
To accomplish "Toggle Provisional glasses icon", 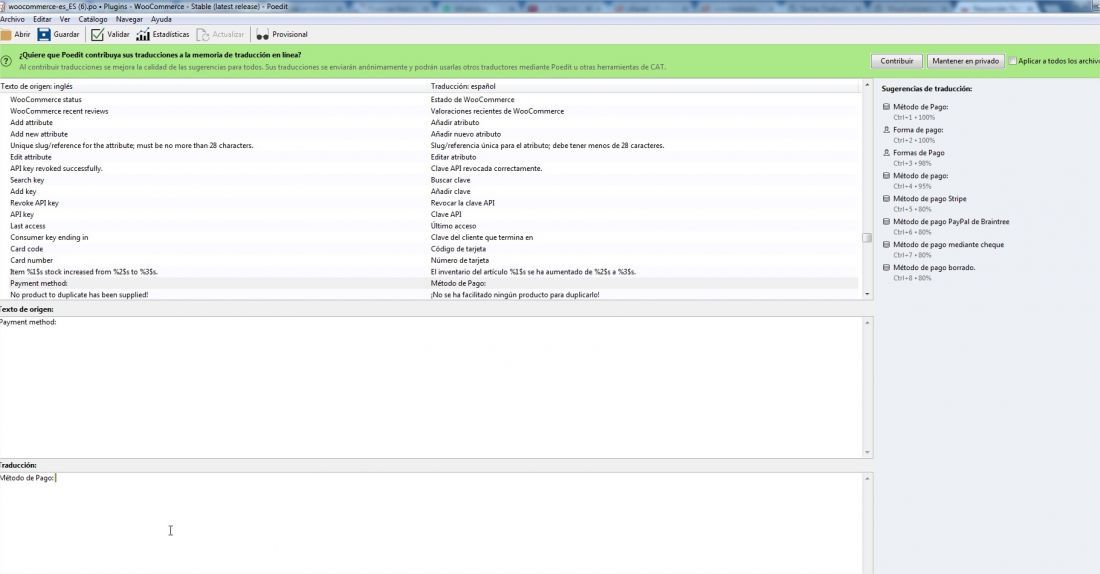I will point(262,34).
